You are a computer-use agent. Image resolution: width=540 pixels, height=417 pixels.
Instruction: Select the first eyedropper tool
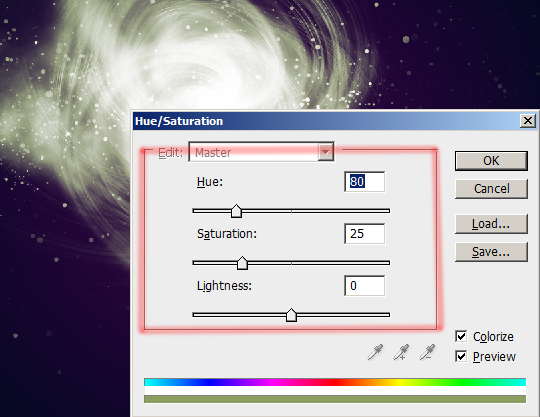pos(375,352)
